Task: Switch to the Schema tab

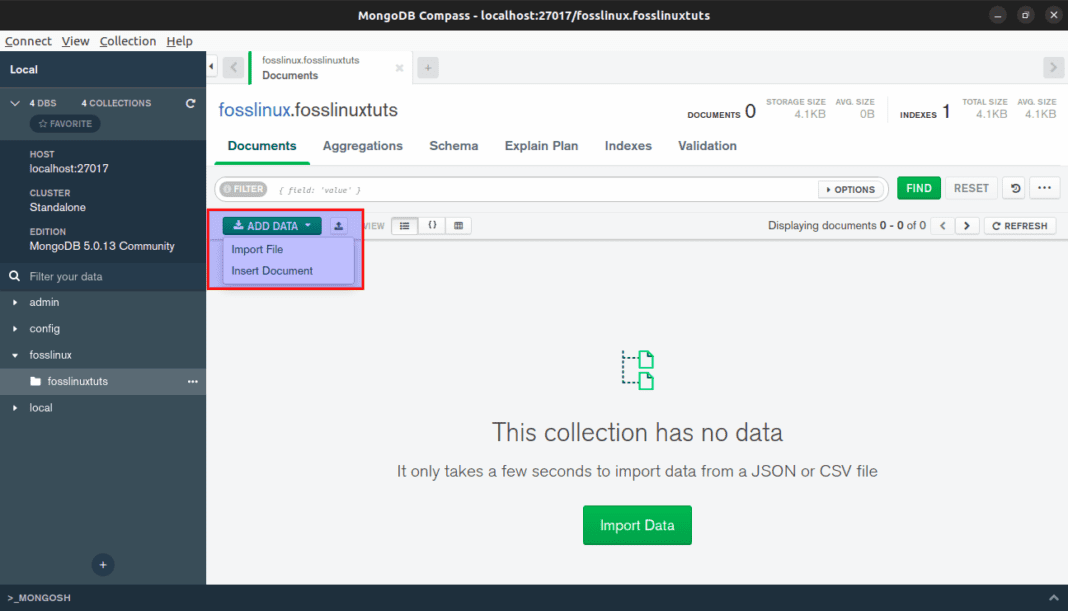Action: click(453, 146)
